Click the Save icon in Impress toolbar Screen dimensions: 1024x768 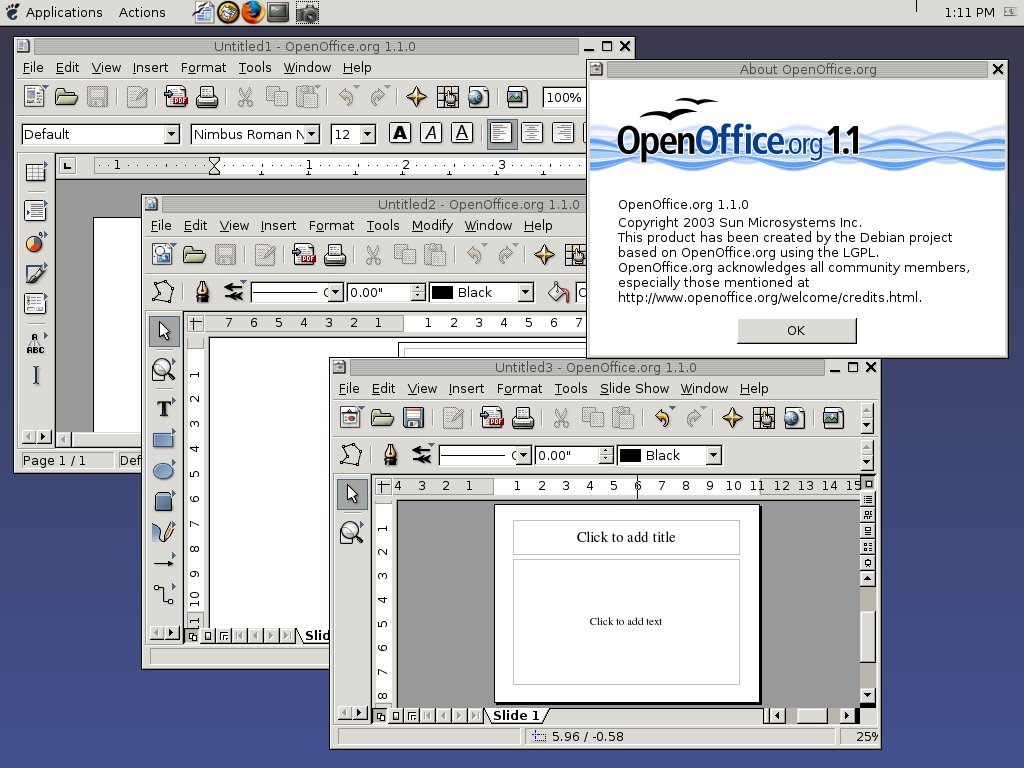click(413, 418)
